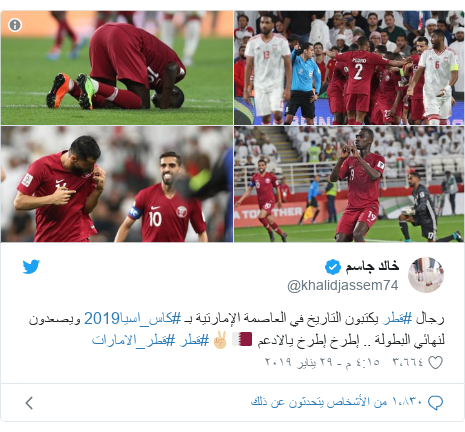Open the reply speech bubble icon

click(435, 403)
